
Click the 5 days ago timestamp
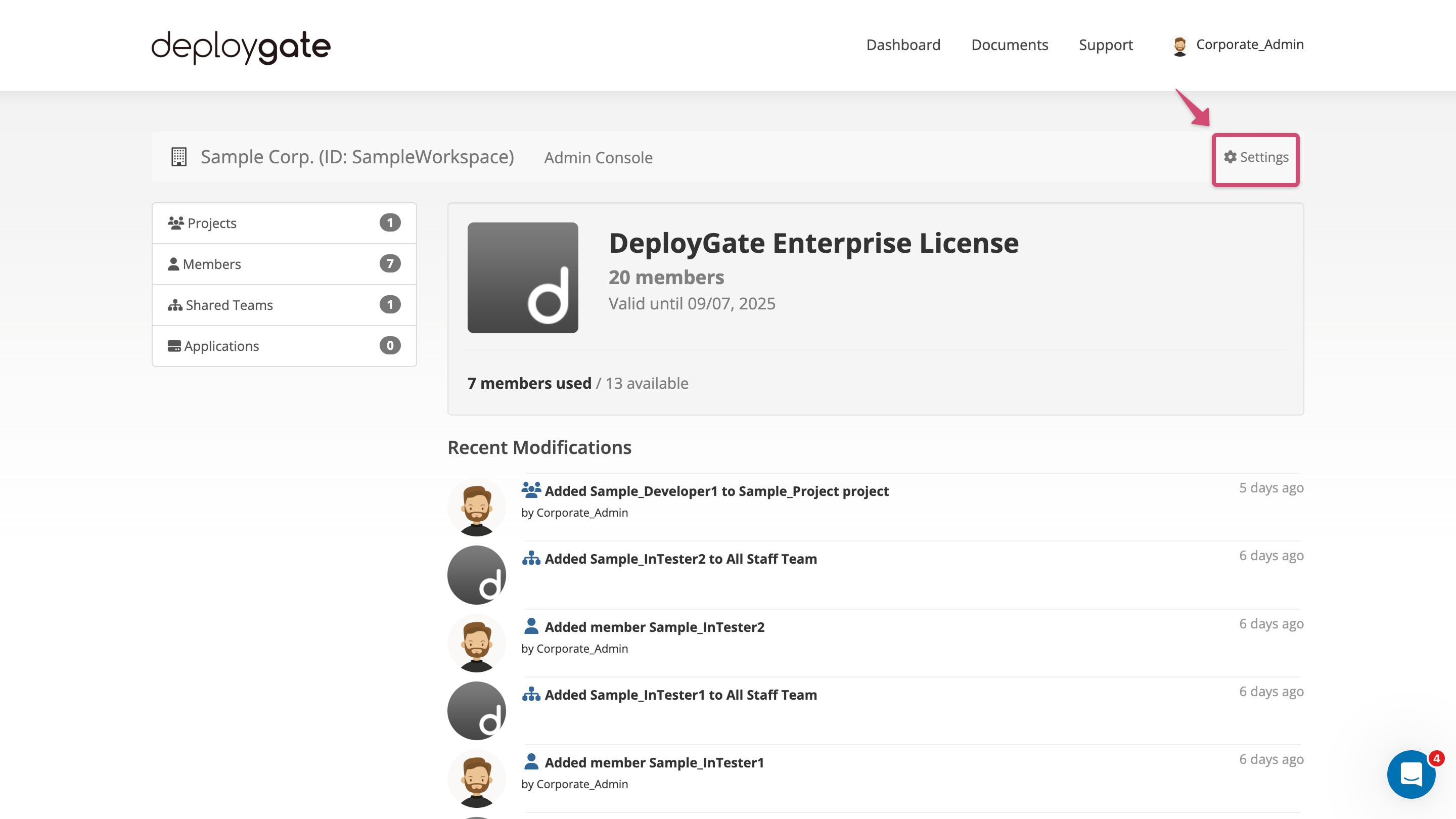(1271, 488)
